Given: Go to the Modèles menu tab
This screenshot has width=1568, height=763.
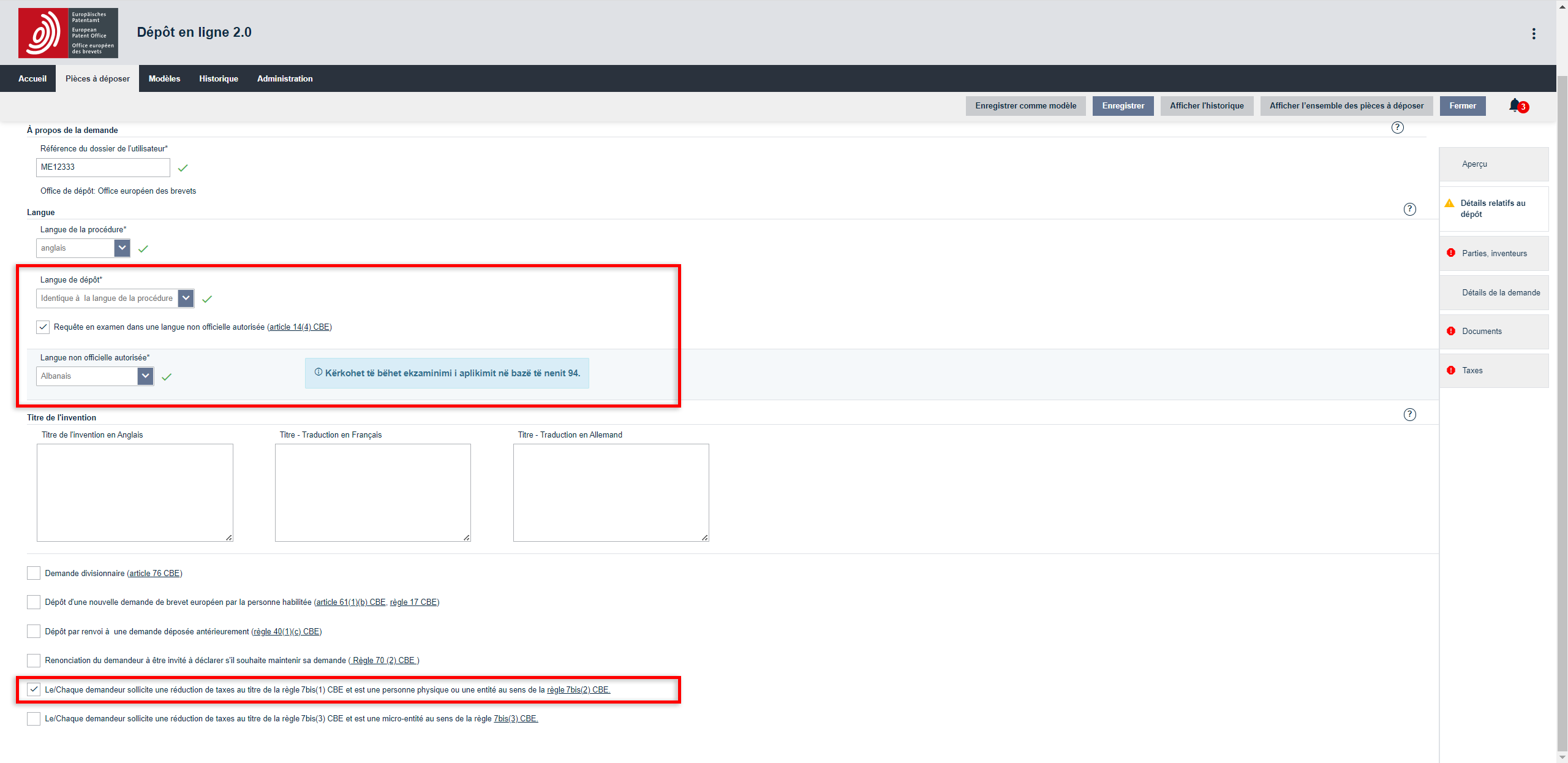Looking at the screenshot, I should [164, 78].
